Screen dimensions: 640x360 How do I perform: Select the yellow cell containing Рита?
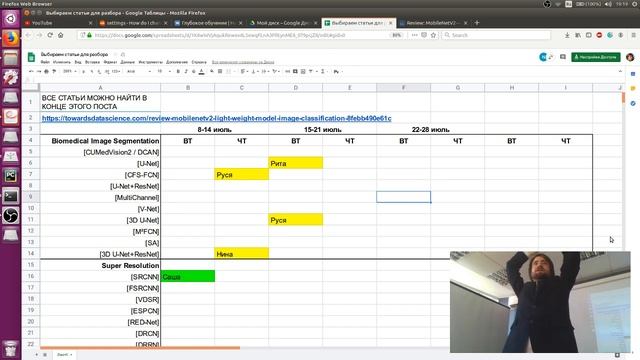296,163
